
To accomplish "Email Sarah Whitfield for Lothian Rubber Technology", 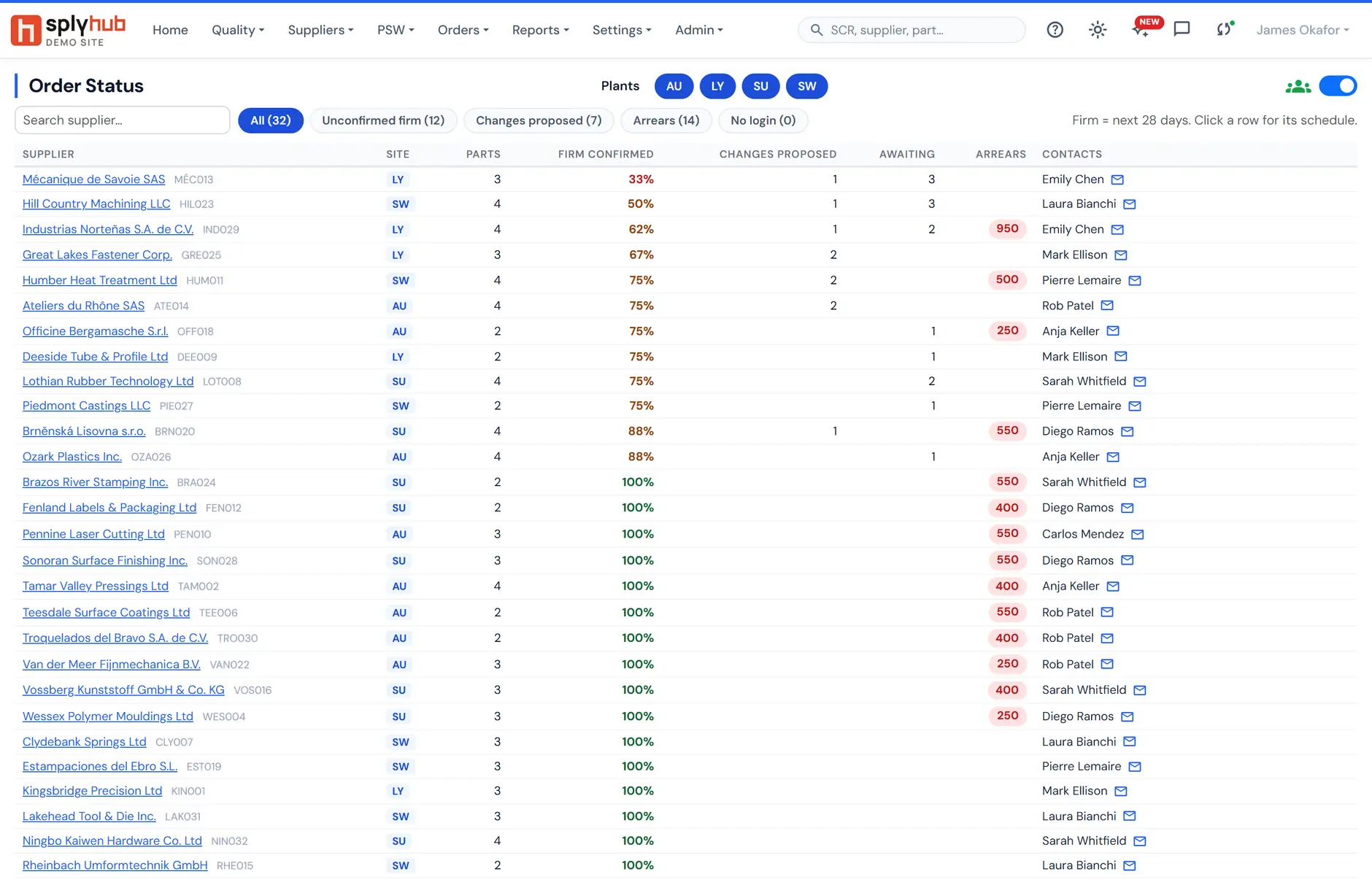I will [x=1140, y=382].
